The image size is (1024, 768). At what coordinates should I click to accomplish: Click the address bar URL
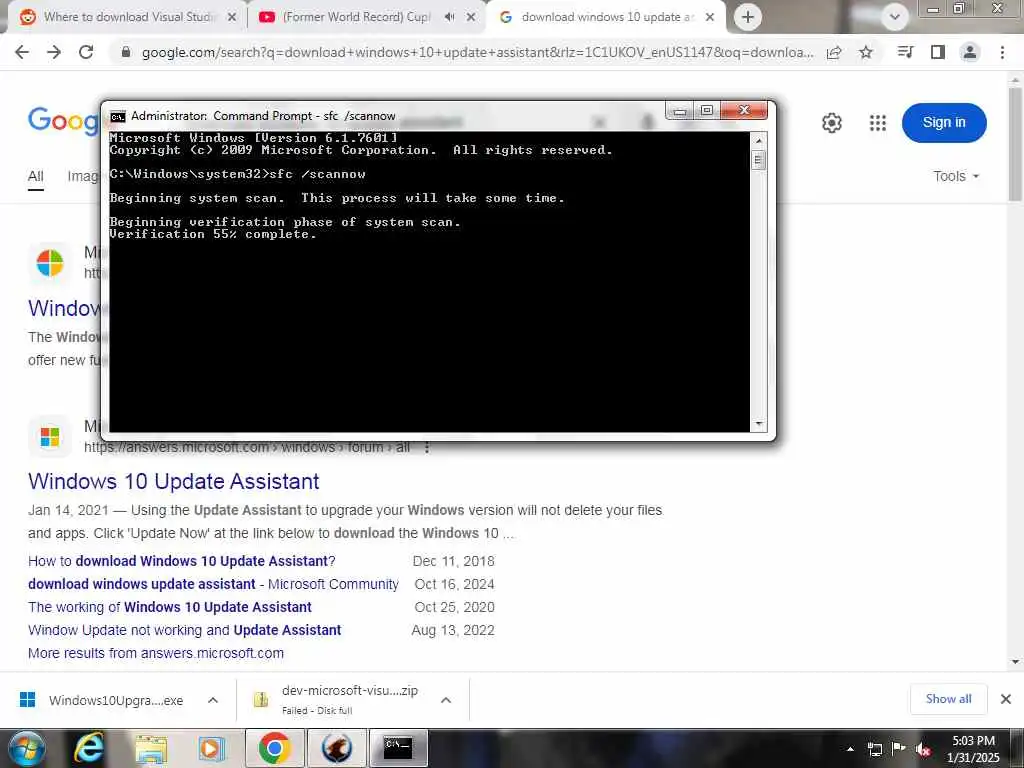pos(477,53)
